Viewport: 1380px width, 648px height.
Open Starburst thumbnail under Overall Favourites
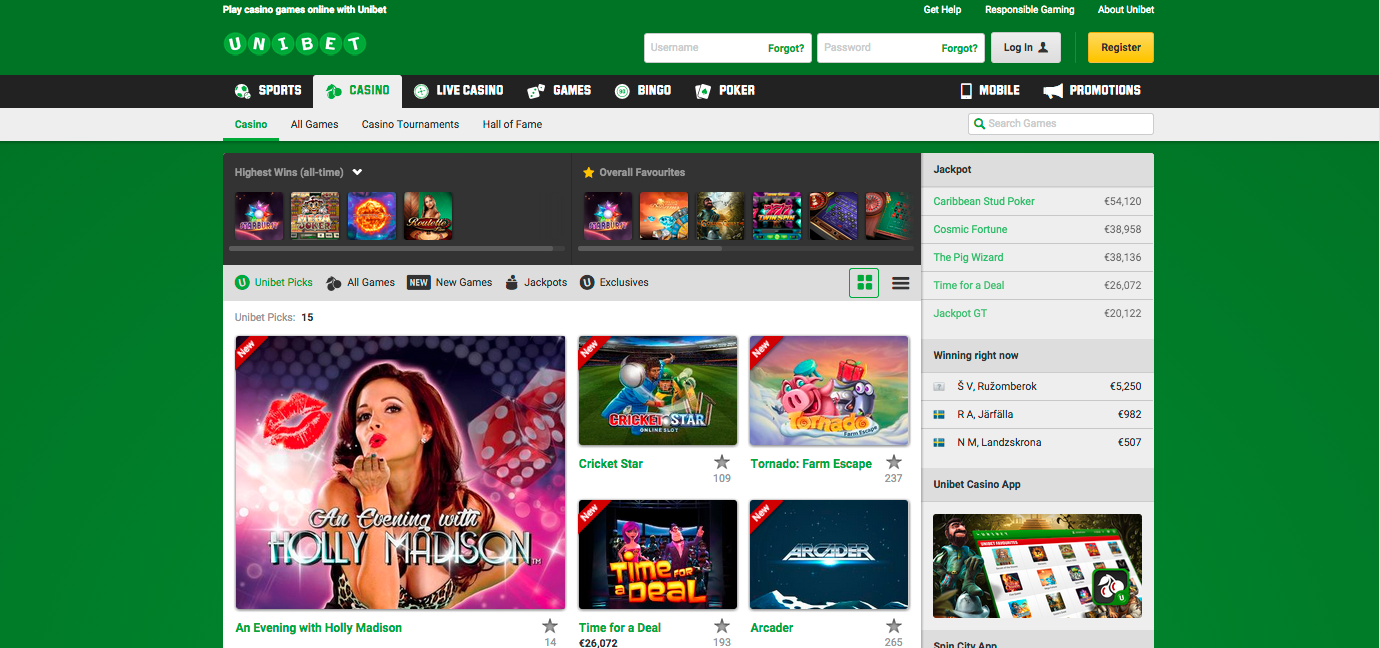608,216
